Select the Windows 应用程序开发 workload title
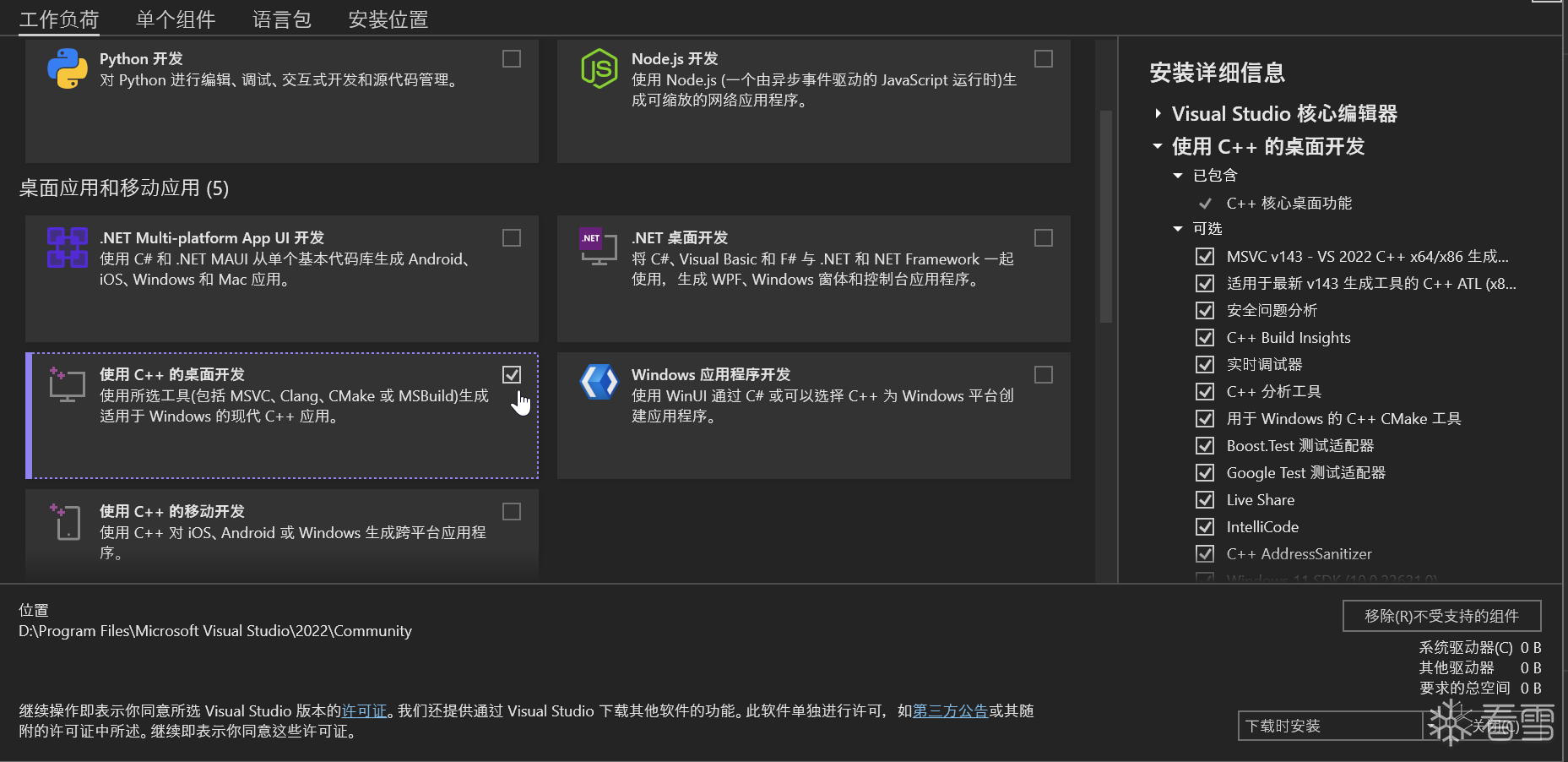This screenshot has height=762, width=1568. [711, 375]
